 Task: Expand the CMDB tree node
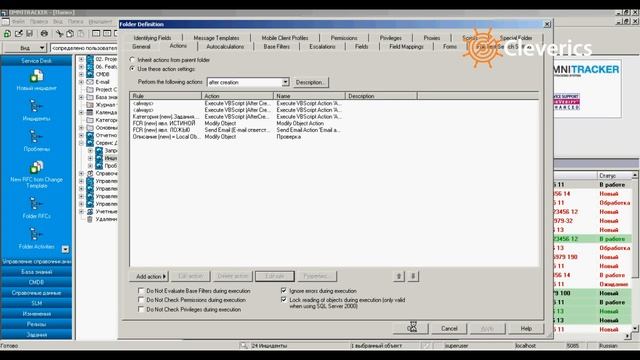coord(81,74)
